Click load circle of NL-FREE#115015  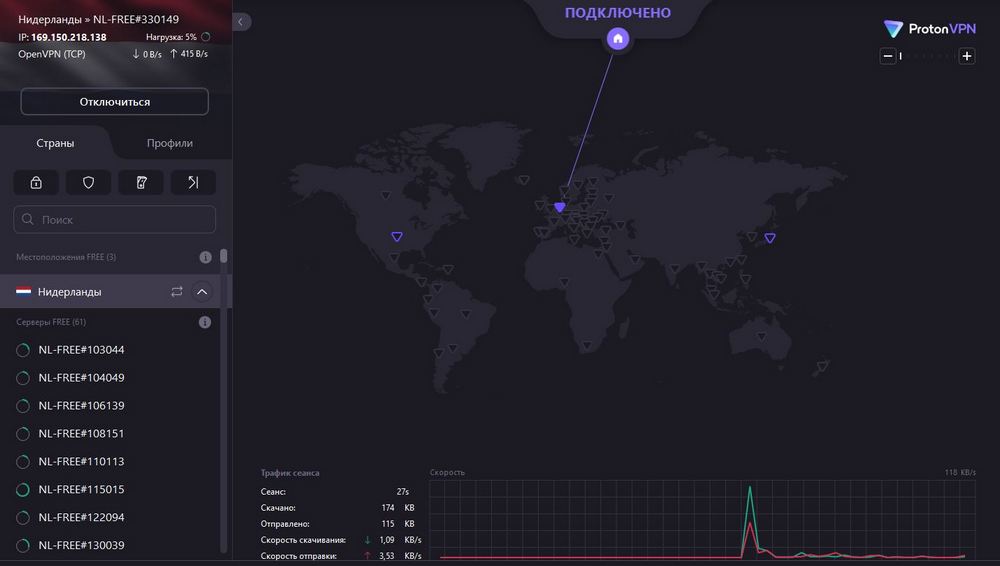click(23, 490)
